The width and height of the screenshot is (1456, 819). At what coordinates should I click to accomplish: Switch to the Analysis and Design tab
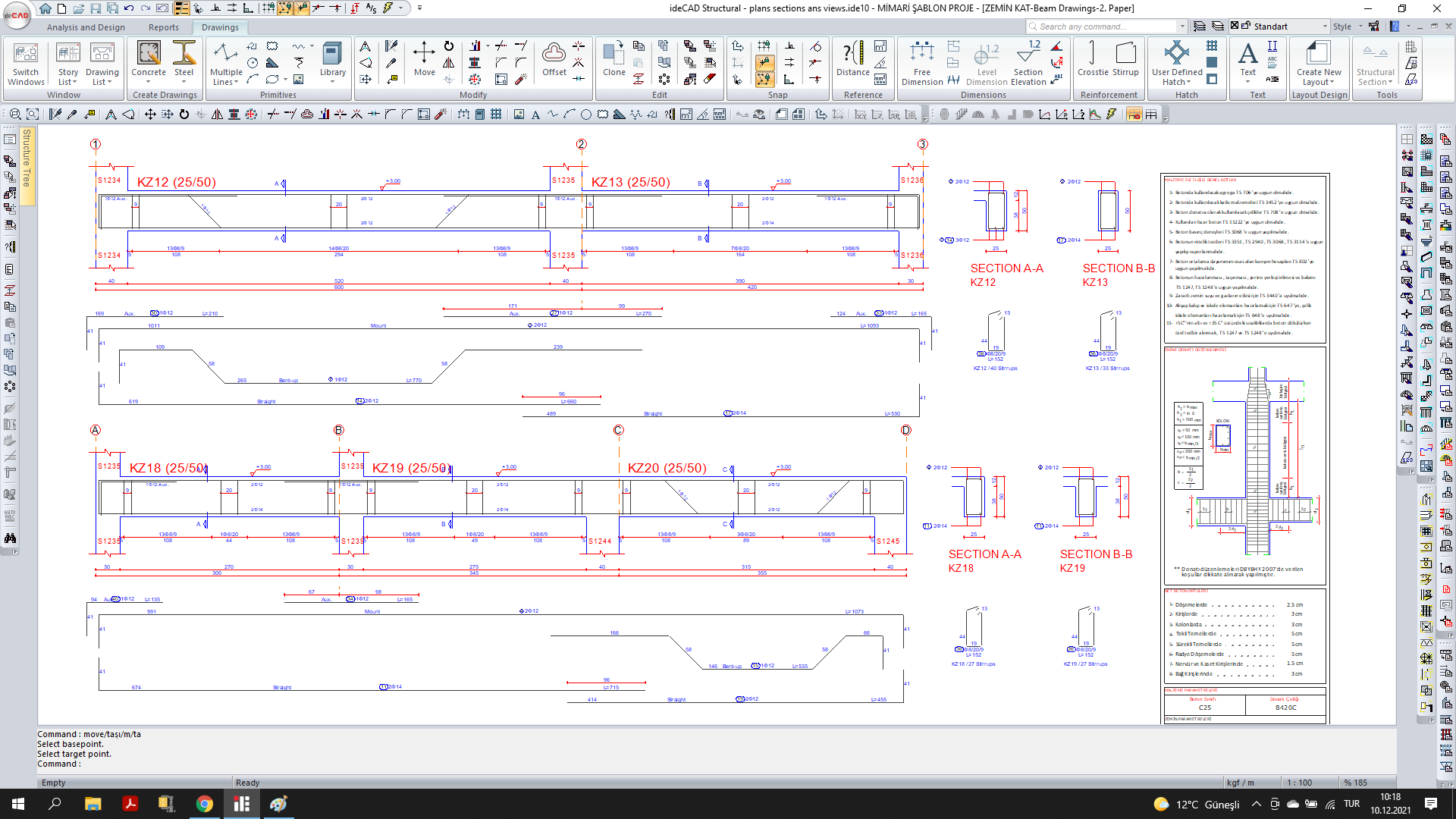[x=85, y=26]
